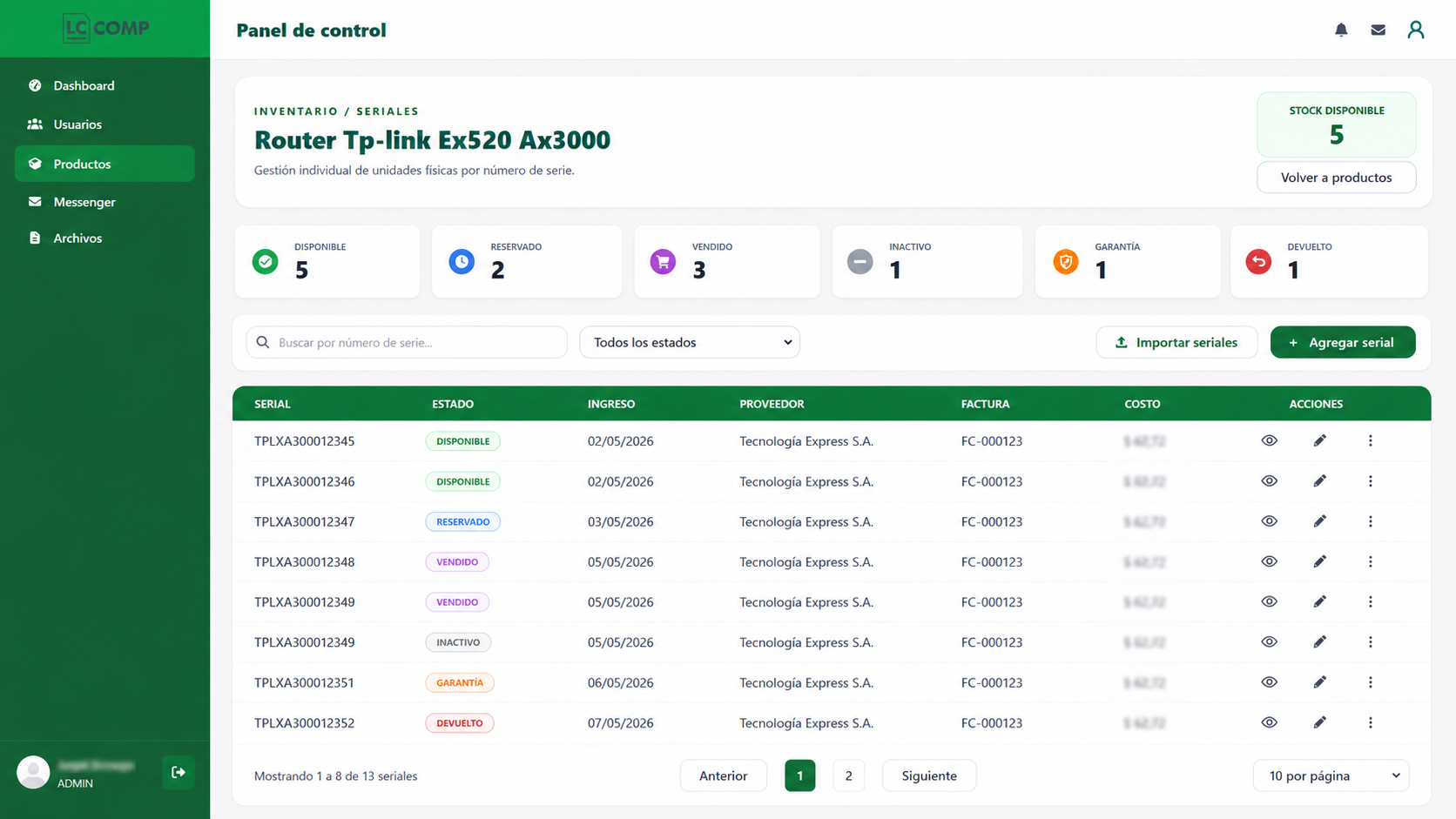Viewport: 1456px width, 819px height.
Task: View details of serial TPLXA300012348
Action: [x=1270, y=561]
